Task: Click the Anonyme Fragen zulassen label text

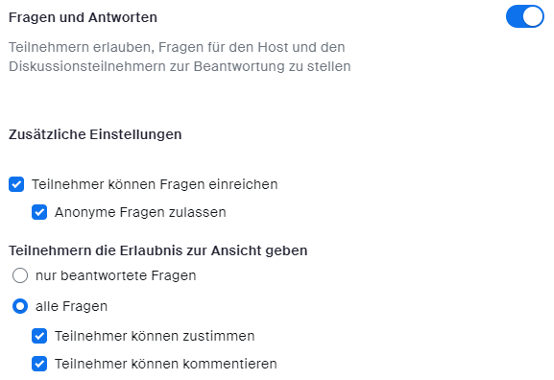Action: pyautogui.click(x=140, y=212)
